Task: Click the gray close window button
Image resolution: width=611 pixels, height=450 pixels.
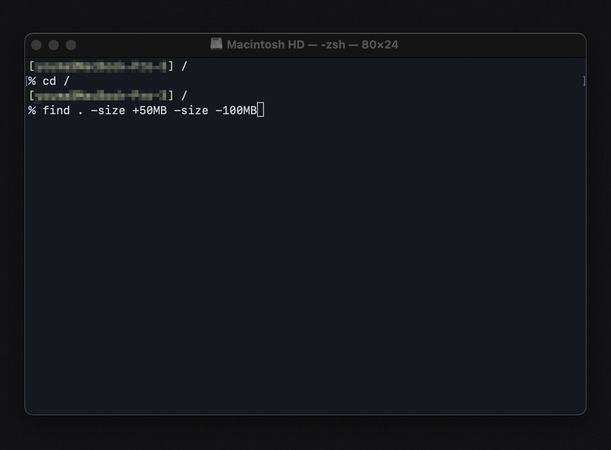Action: tap(37, 45)
